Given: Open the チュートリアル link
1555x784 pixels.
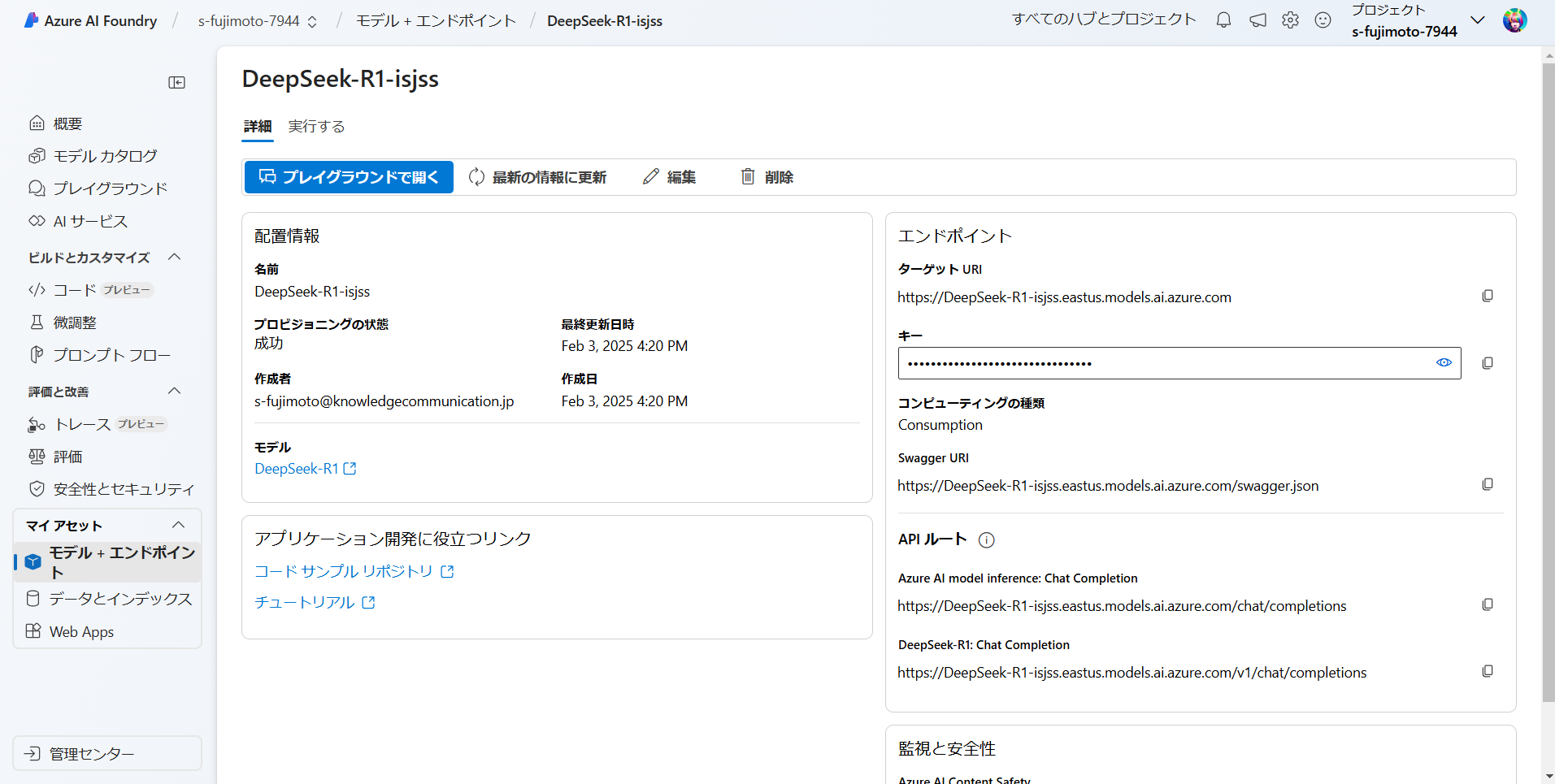Looking at the screenshot, I should [315, 602].
